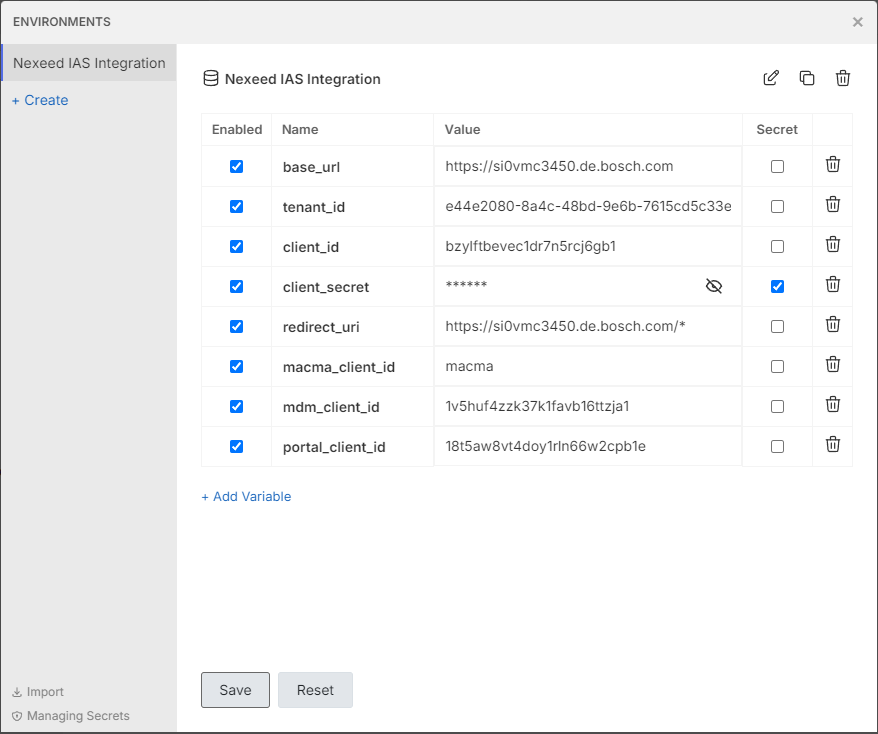Select Nexeed IAS Integration in the sidebar

89,63
